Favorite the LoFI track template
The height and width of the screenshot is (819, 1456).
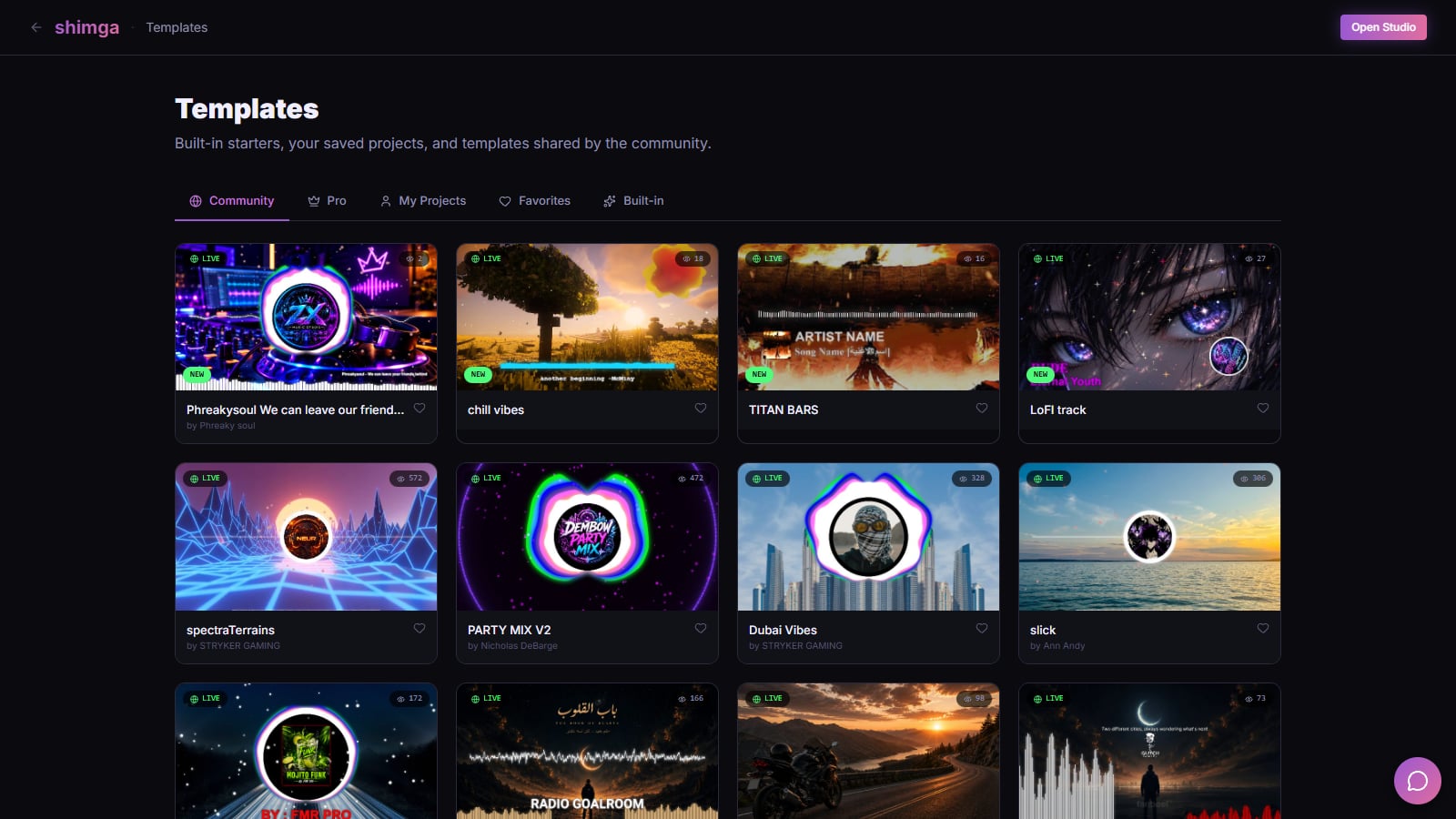click(1263, 408)
